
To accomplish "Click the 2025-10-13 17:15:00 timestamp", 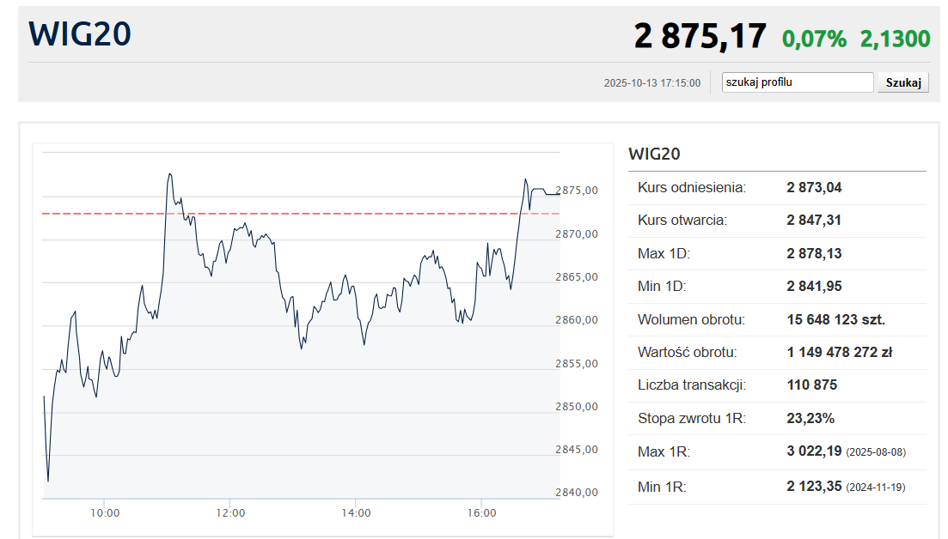I will [x=652, y=83].
